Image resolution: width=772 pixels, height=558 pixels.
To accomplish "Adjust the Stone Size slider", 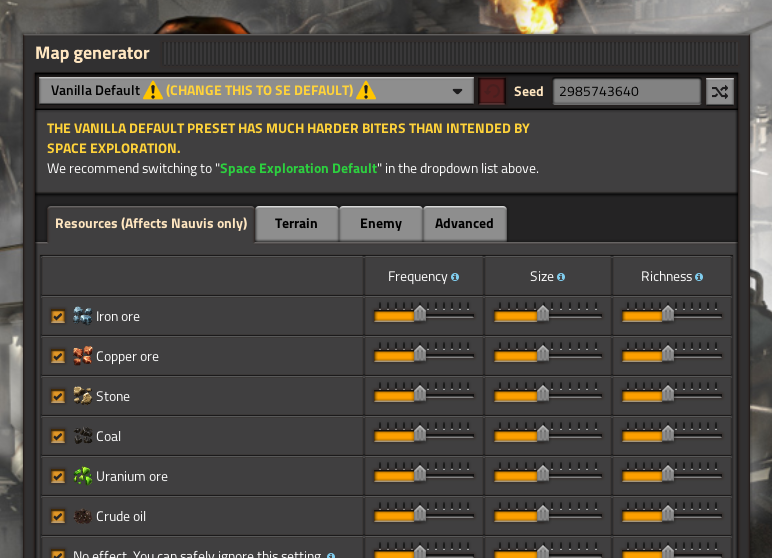I will [x=548, y=393].
